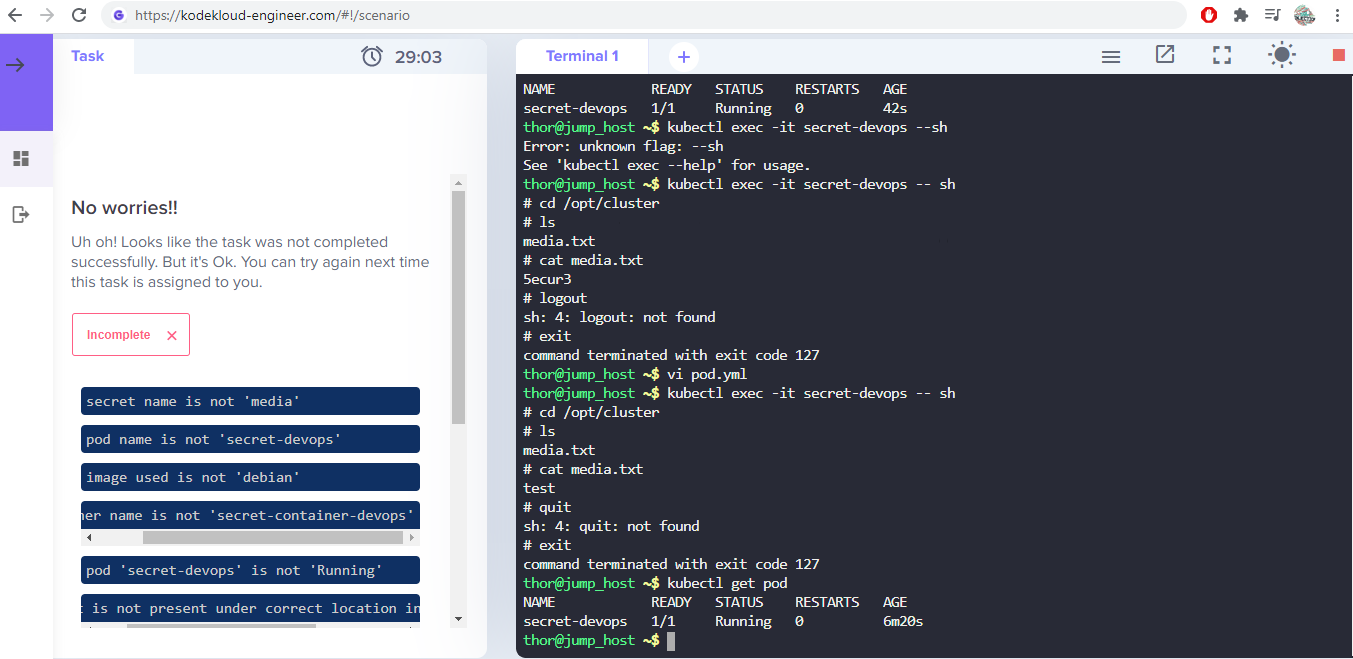Open the puzzle-piece extensions menu
This screenshot has height=659, width=1353.
1241,15
